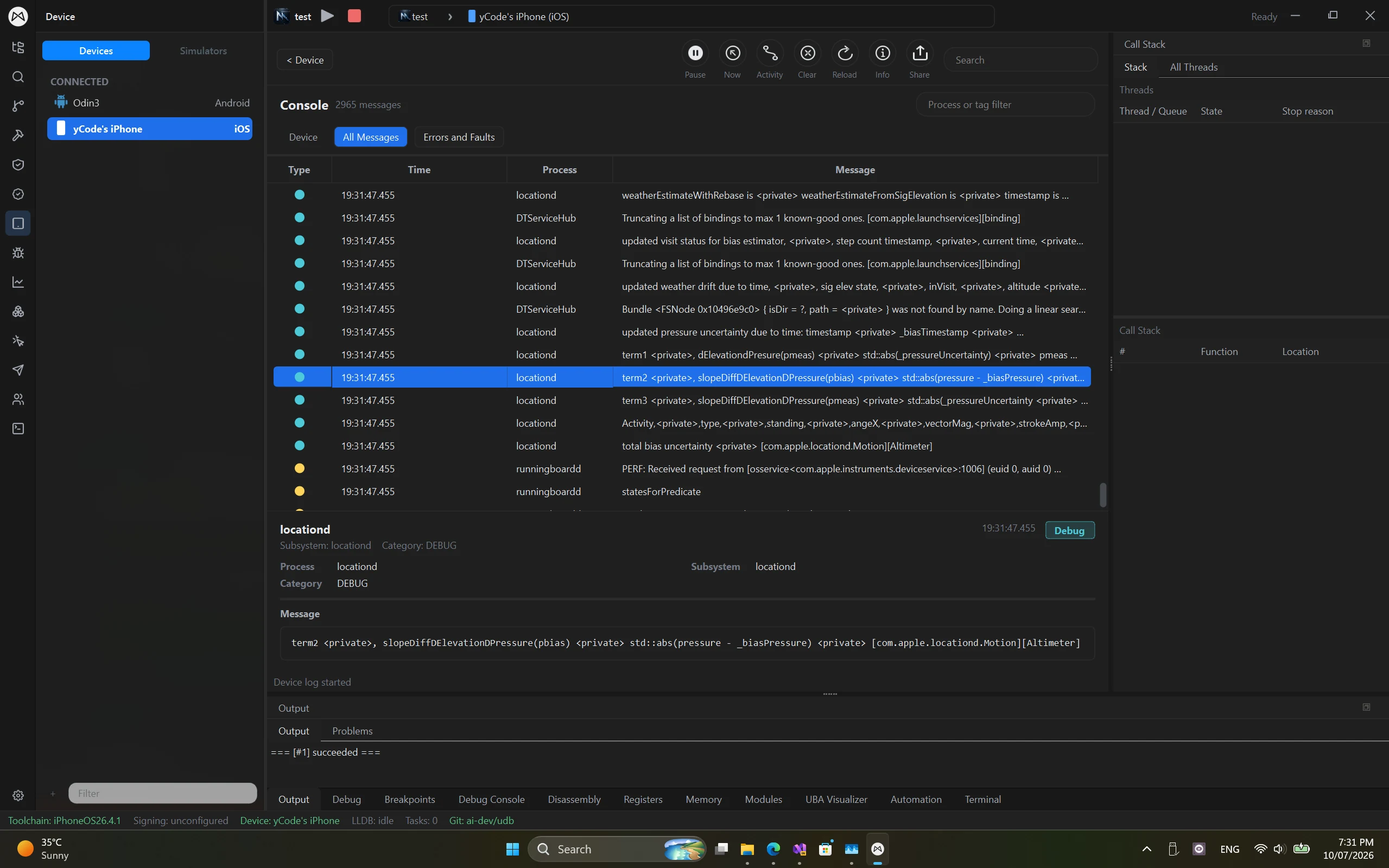This screenshot has height=868, width=1389.
Task: Share the console log
Action: [x=919, y=53]
